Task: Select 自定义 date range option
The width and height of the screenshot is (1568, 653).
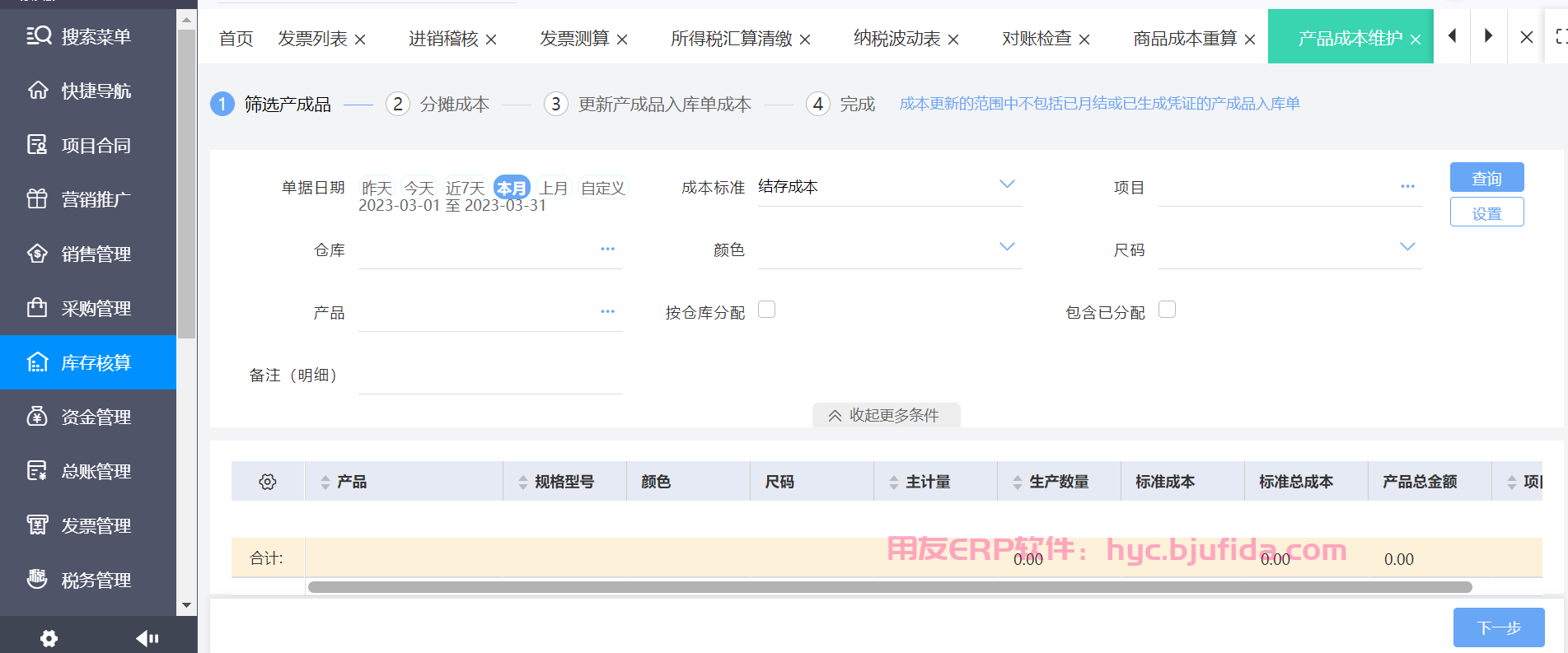Action: tap(602, 188)
